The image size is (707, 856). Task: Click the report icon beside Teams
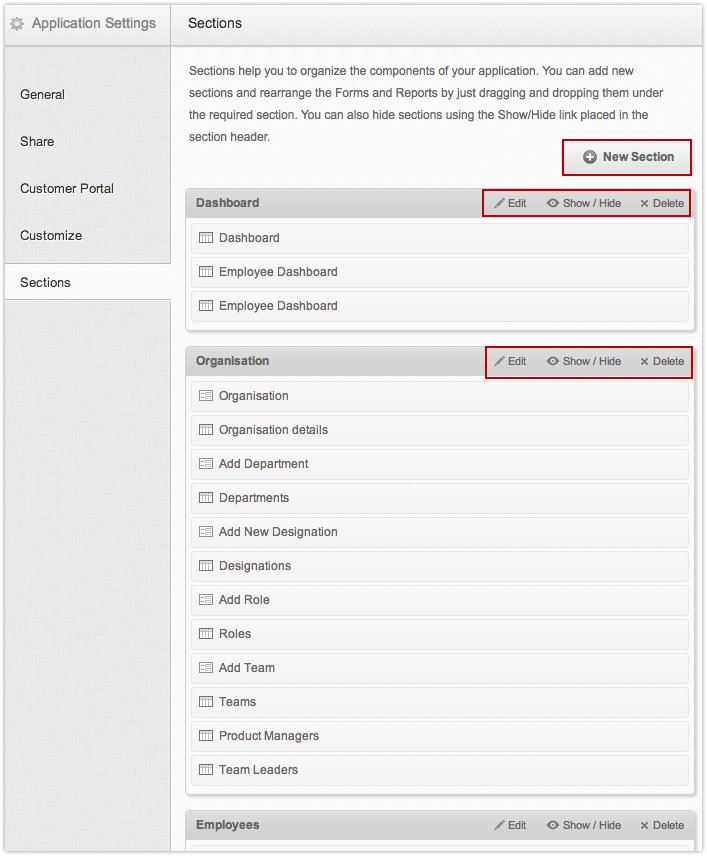click(x=206, y=702)
